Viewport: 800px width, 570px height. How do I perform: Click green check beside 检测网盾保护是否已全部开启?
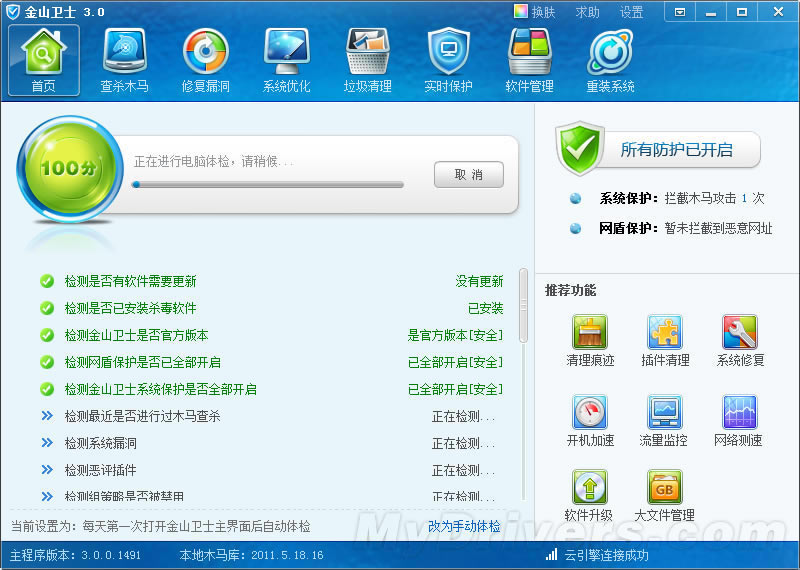[x=47, y=362]
